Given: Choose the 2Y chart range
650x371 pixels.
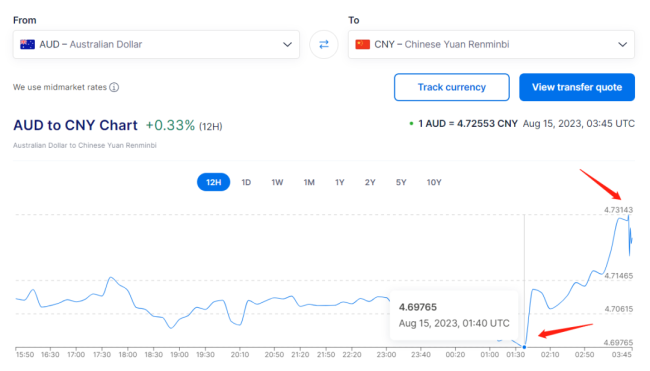Looking at the screenshot, I should [x=370, y=182].
